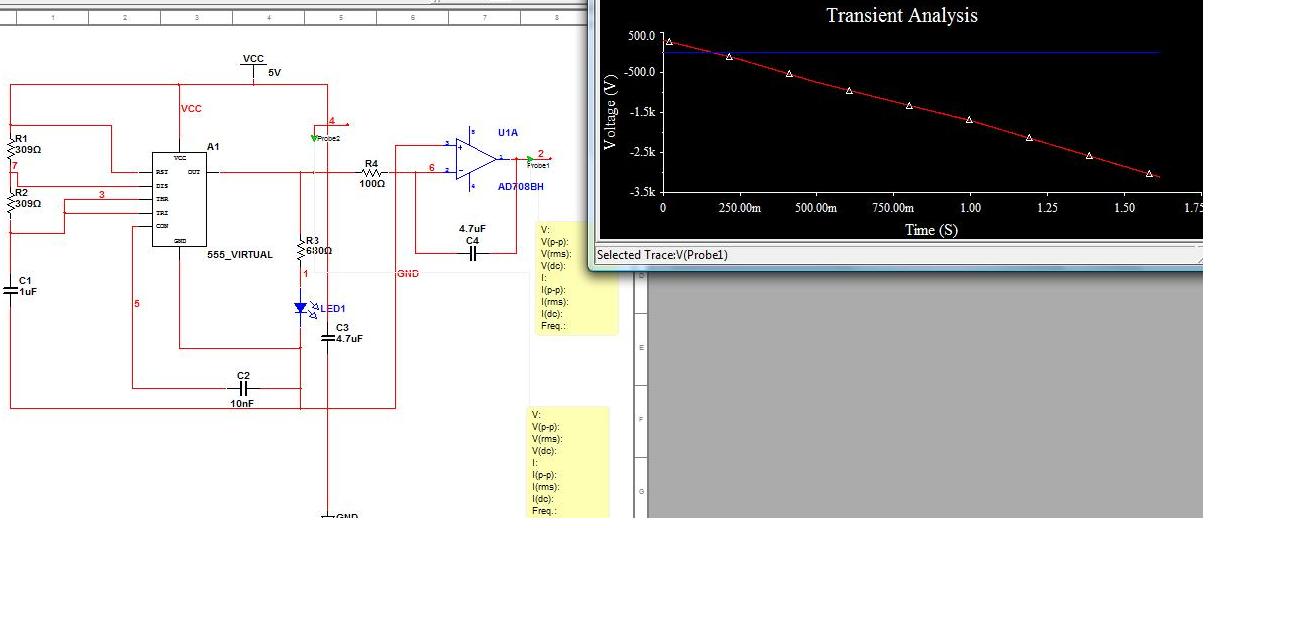Click the green Probe1 marker at op-amp output
The width and height of the screenshot is (1304, 641).
point(530,159)
